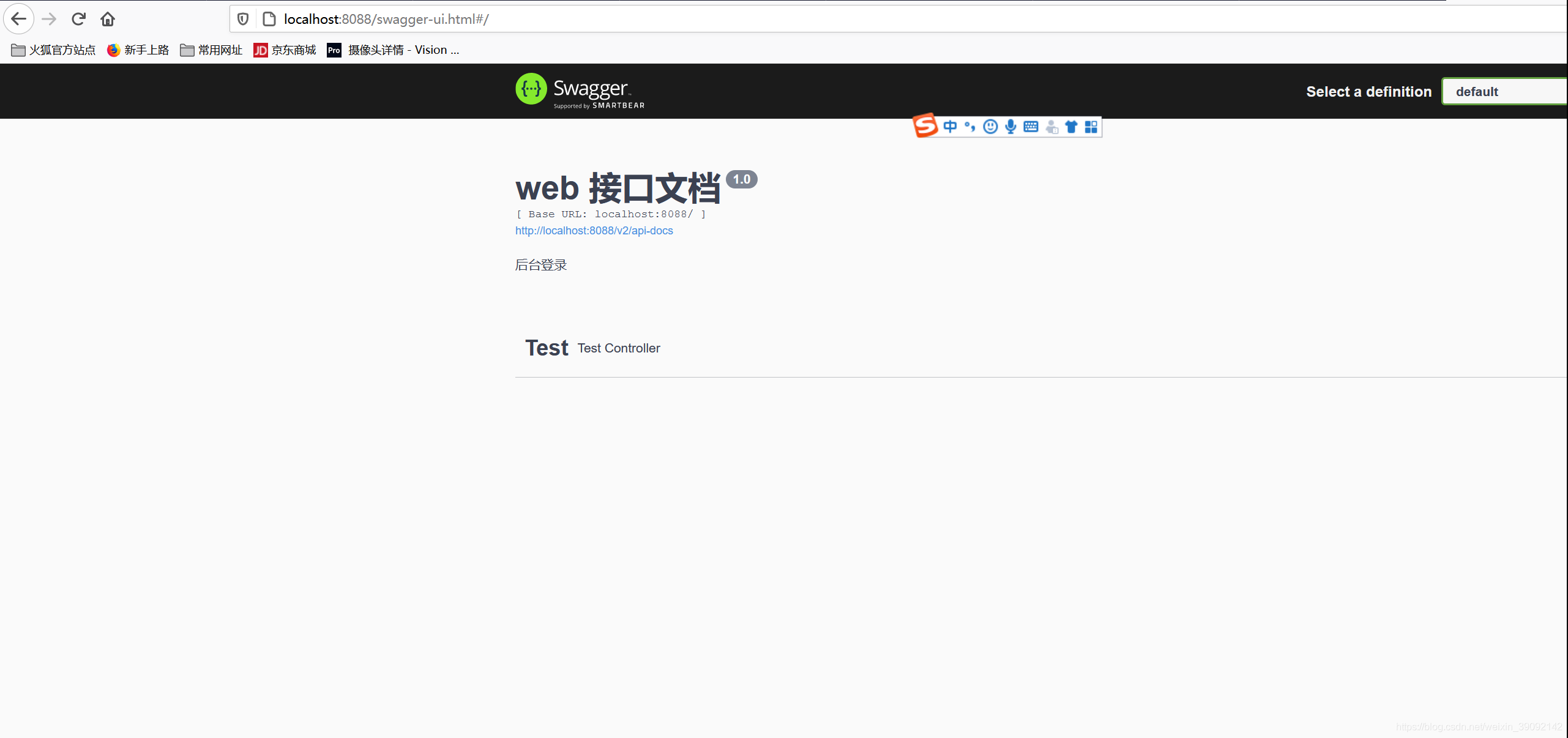Open Sogou voice input microphone
Image resolution: width=1568 pixels, height=738 pixels.
click(x=1010, y=127)
